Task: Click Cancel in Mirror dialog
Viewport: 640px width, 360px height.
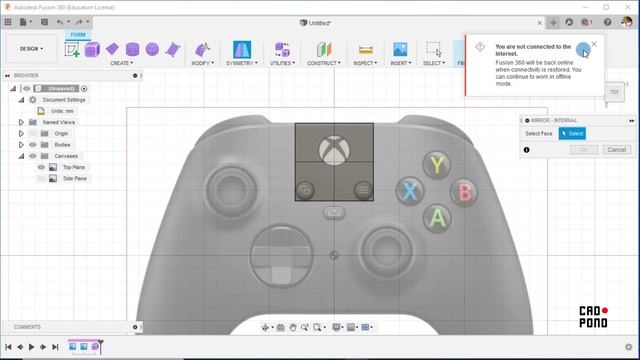Action: (616, 150)
